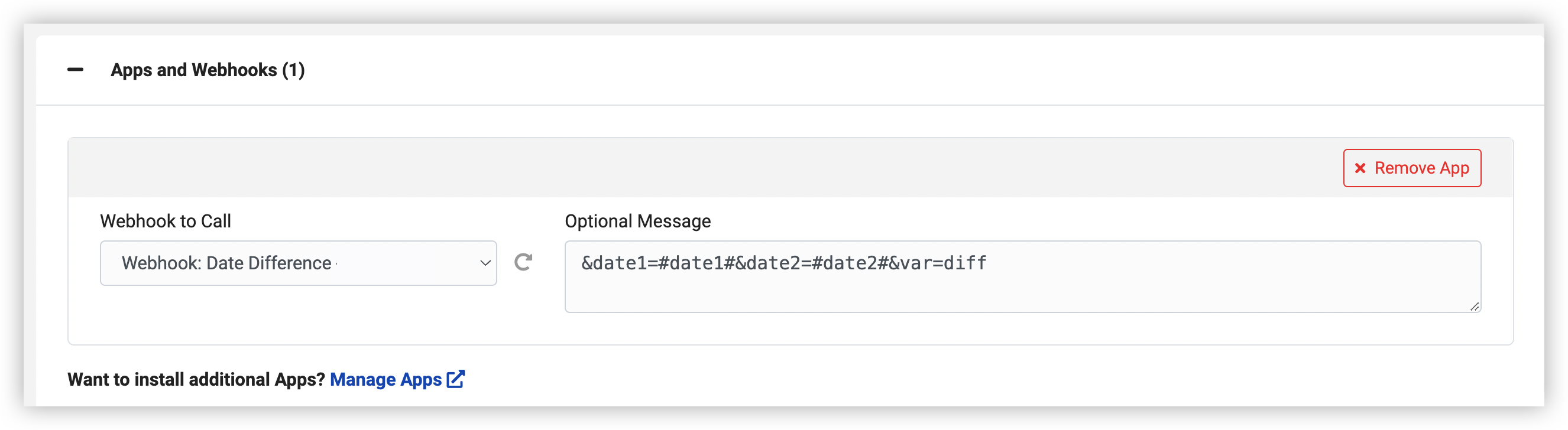This screenshot has width=1568, height=430.
Task: Click the 'Want to install additional Apps?' text
Action: click(x=197, y=380)
